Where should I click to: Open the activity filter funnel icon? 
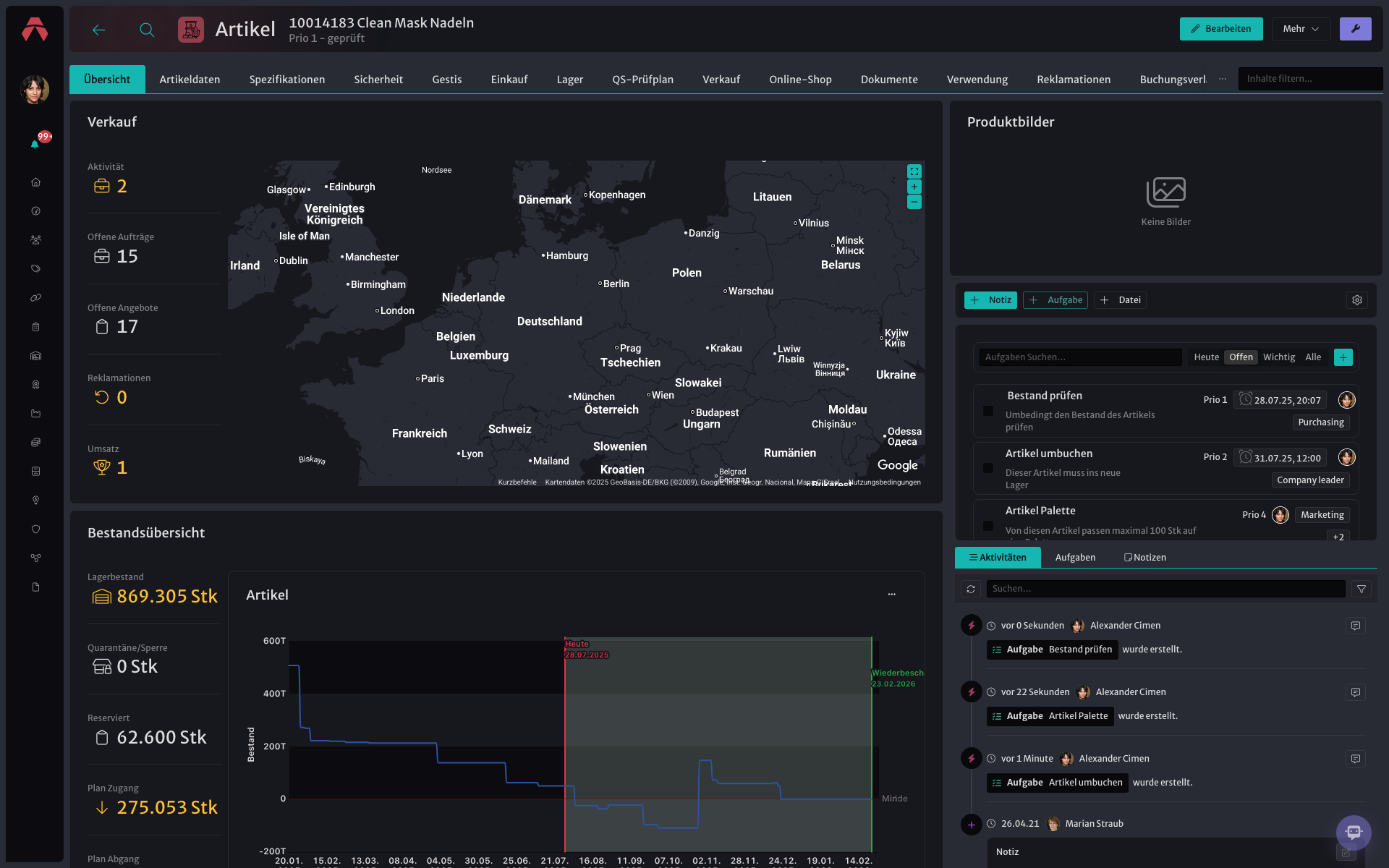tap(1362, 589)
